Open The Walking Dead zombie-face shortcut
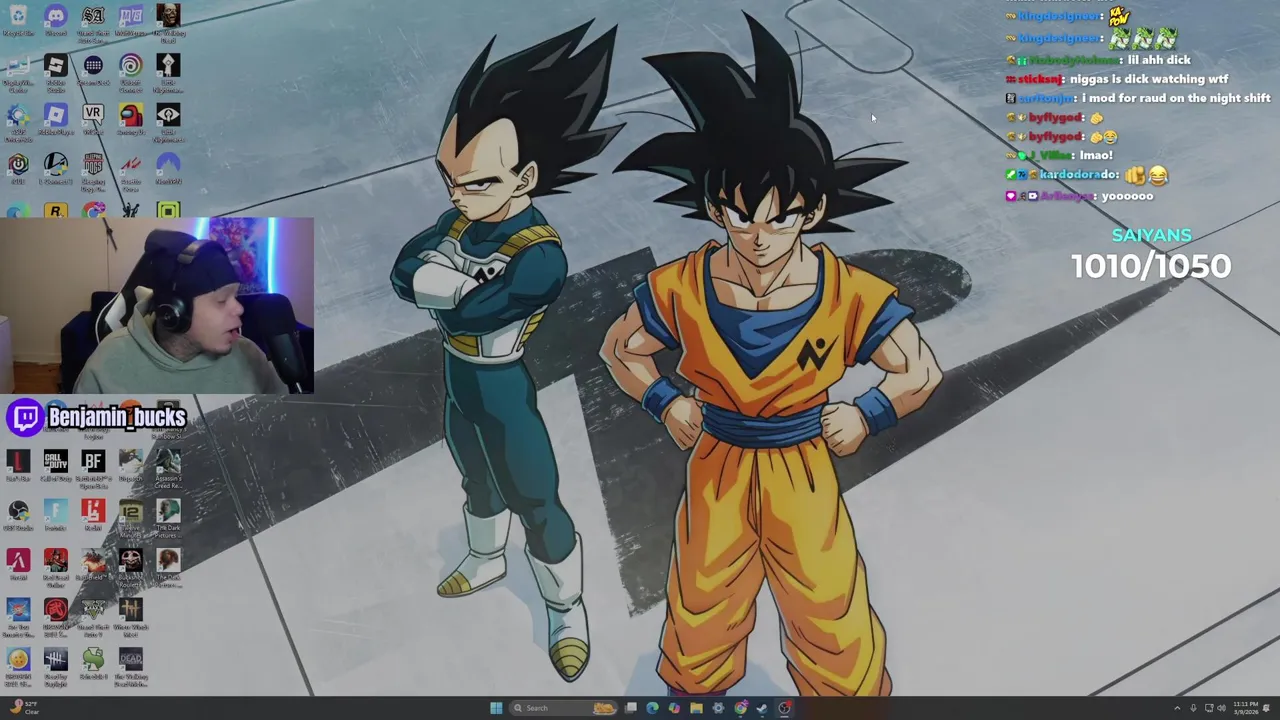 [x=168, y=22]
